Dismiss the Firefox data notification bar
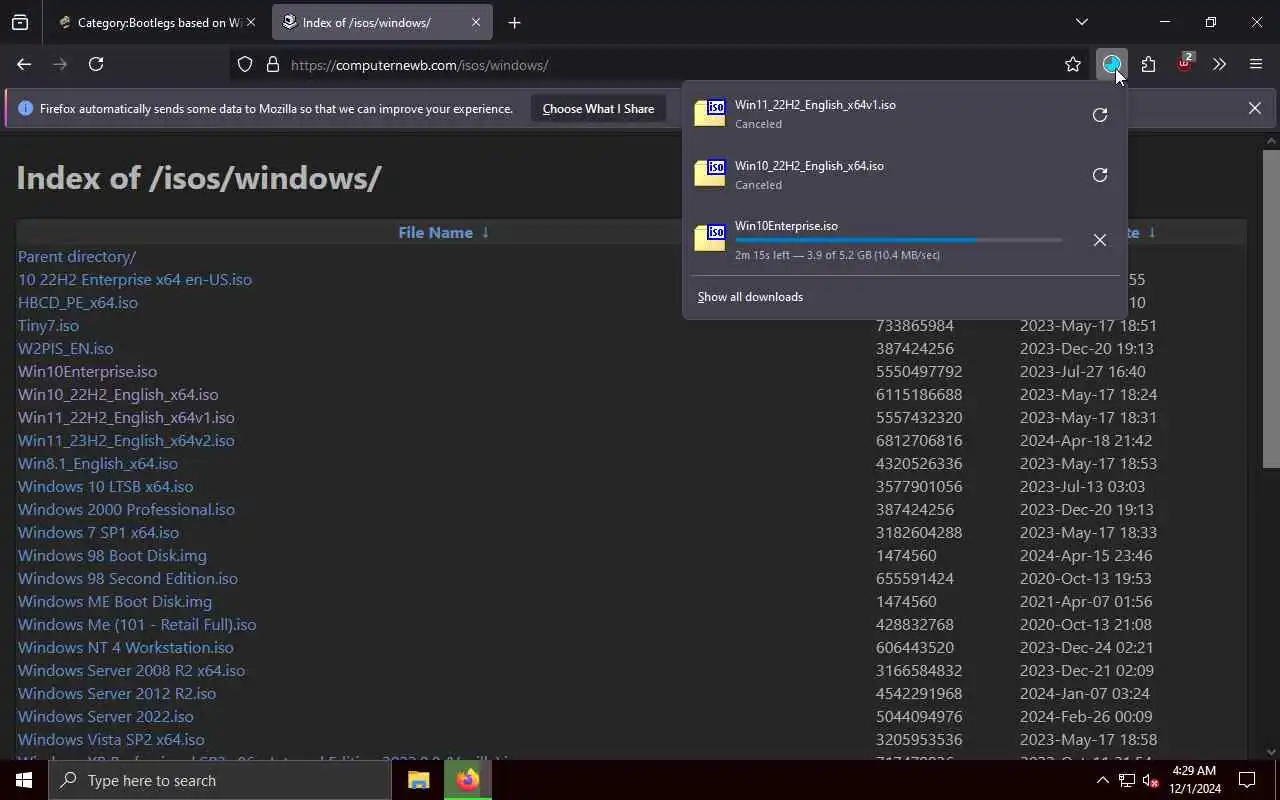Screen dimensions: 1280x800 click(1254, 108)
